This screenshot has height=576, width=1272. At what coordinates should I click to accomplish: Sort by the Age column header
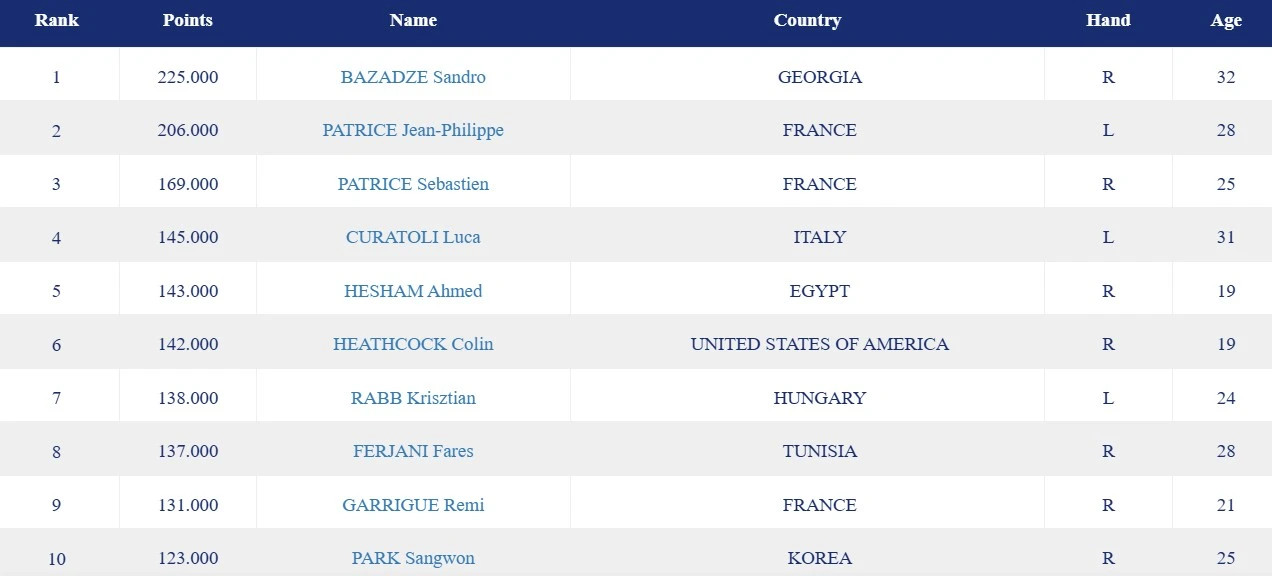point(1226,20)
